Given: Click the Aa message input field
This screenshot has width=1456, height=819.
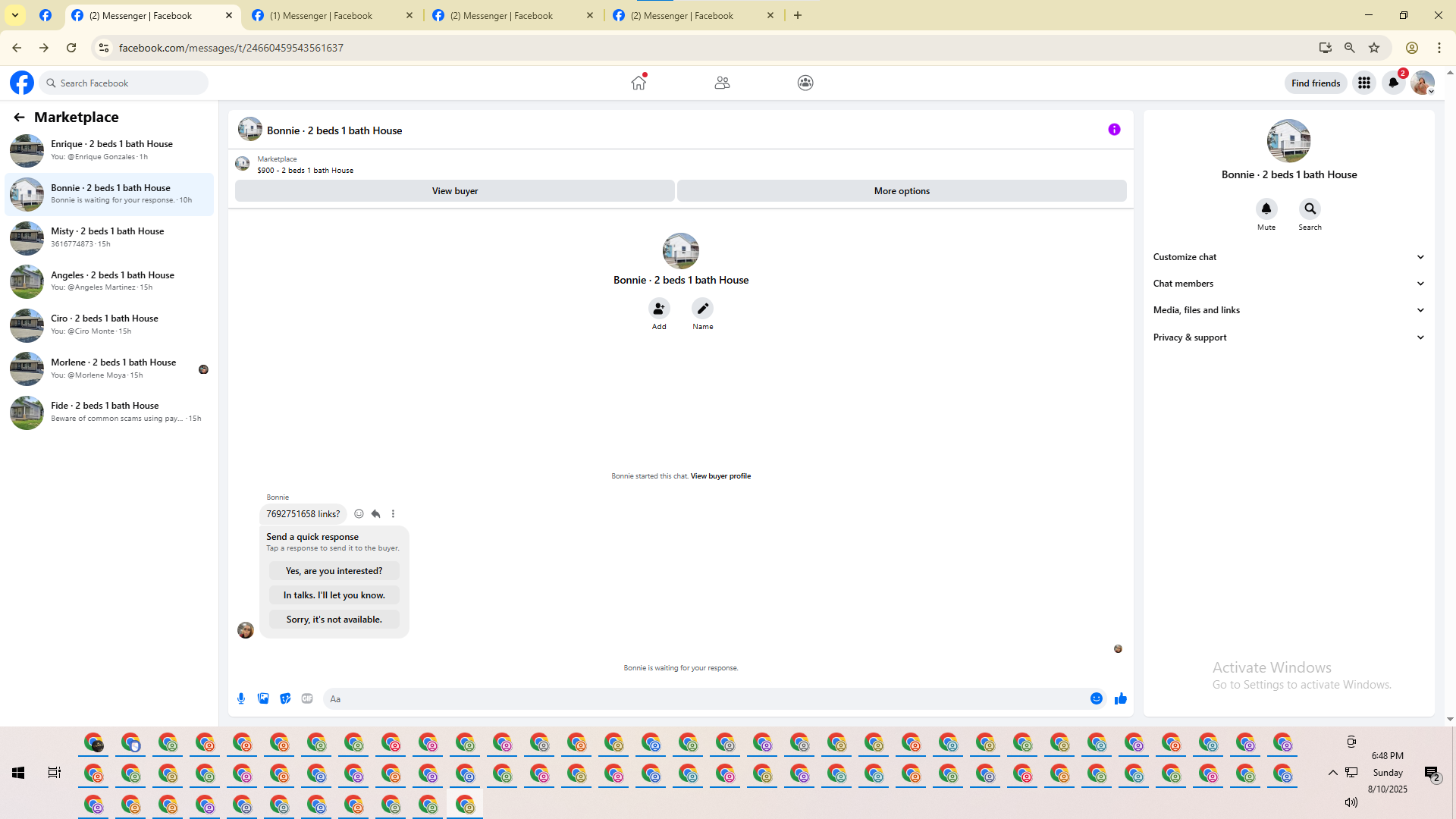Looking at the screenshot, I should (705, 698).
